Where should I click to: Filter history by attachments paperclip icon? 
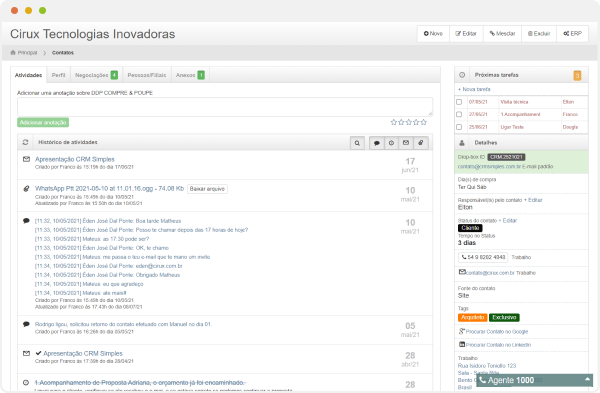point(421,143)
